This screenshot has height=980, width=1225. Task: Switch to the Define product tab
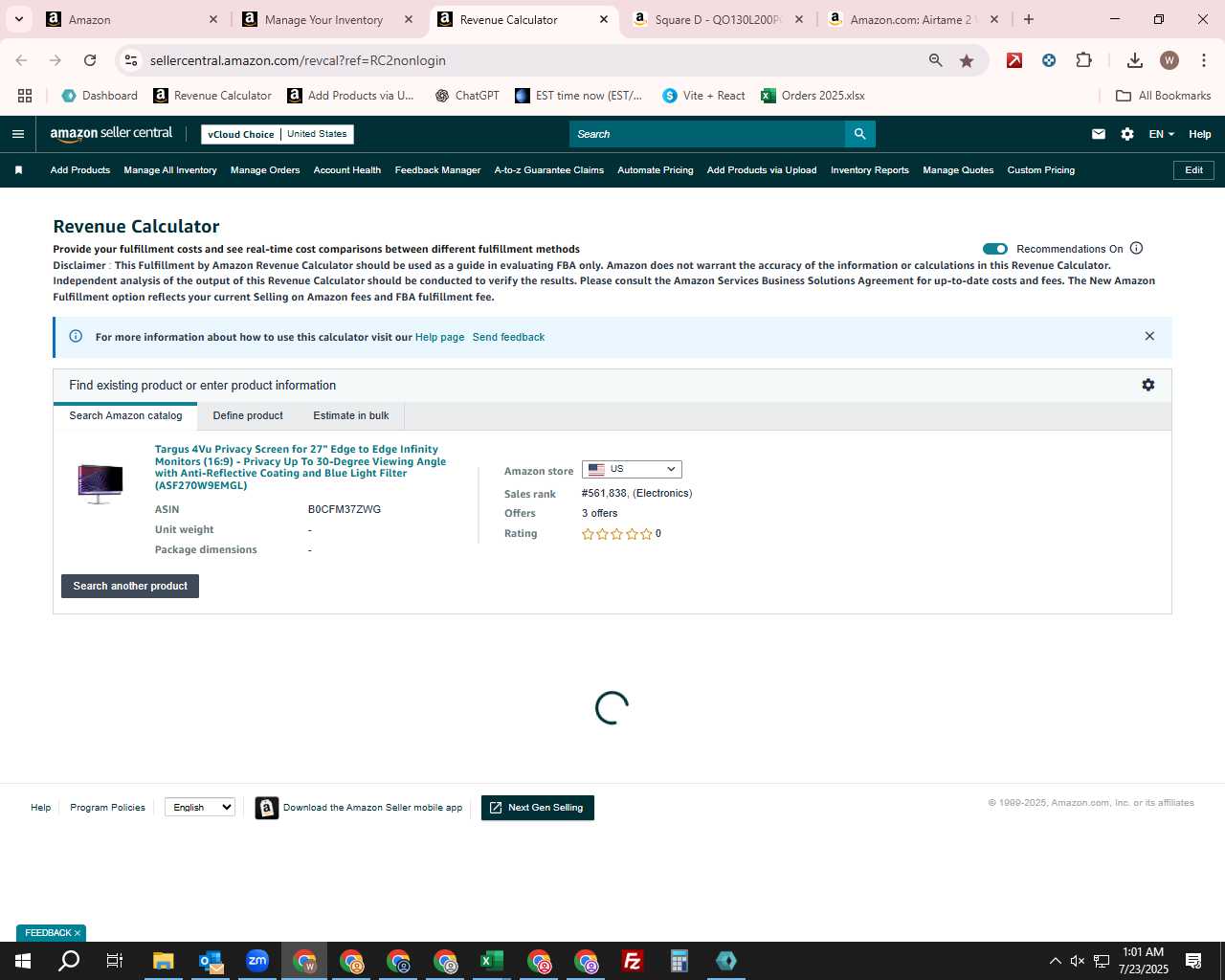tap(248, 415)
